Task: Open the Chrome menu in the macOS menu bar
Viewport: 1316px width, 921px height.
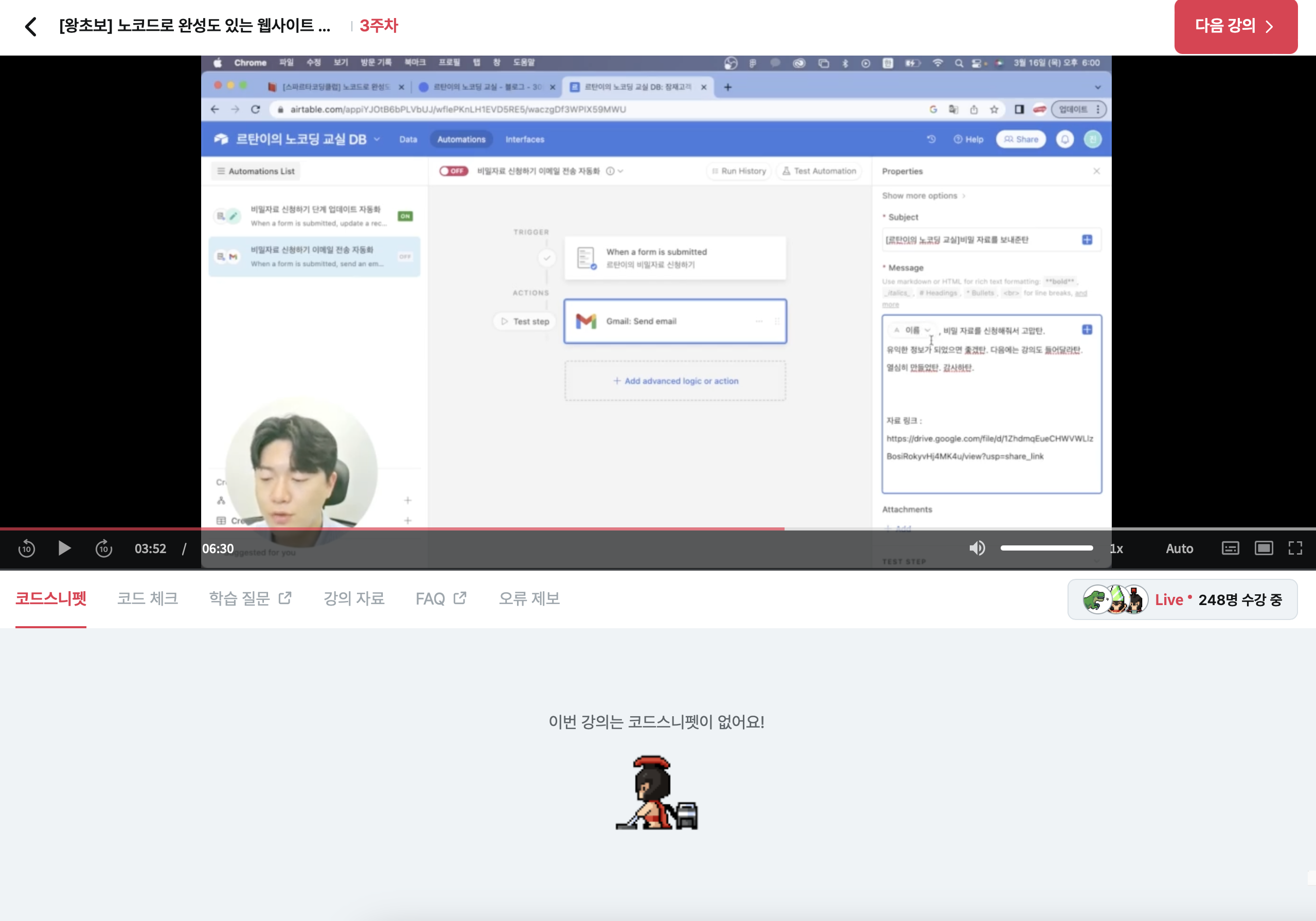Action: [x=250, y=63]
